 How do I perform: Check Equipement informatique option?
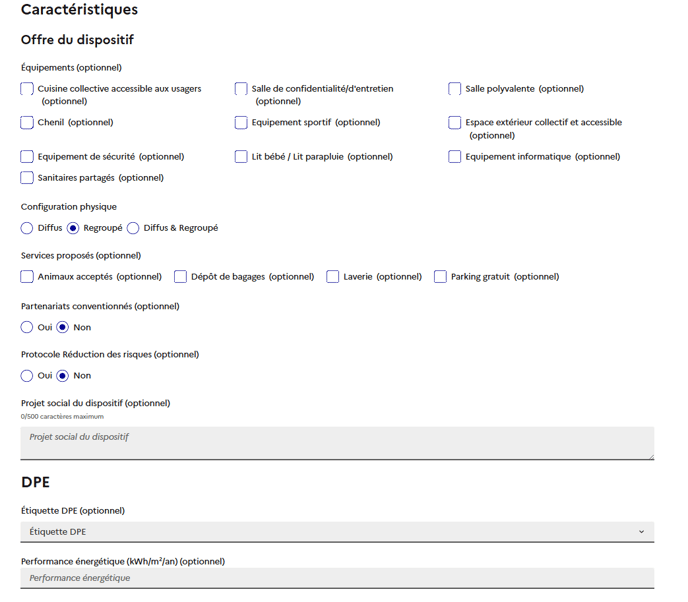pos(455,157)
